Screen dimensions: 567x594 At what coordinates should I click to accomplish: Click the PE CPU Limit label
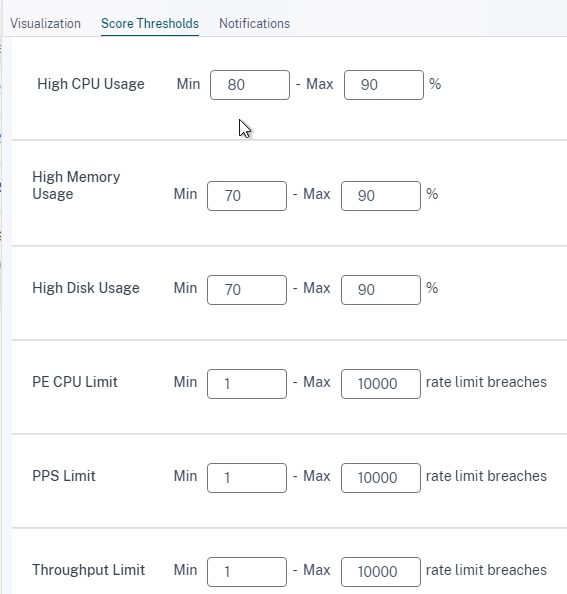tap(75, 382)
